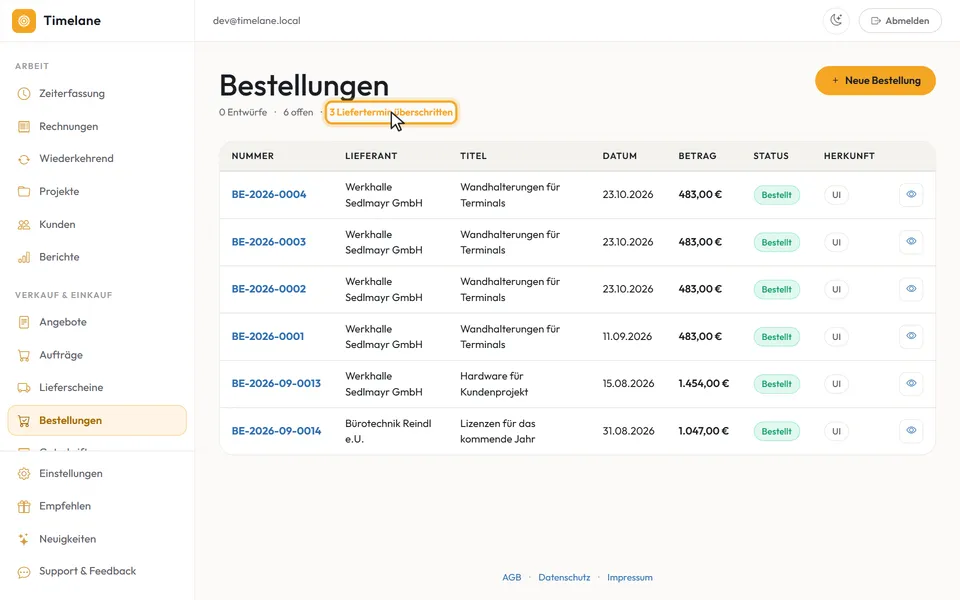Click the 0 Entwürfe counter text
Image resolution: width=960 pixels, height=600 pixels.
click(x=243, y=113)
